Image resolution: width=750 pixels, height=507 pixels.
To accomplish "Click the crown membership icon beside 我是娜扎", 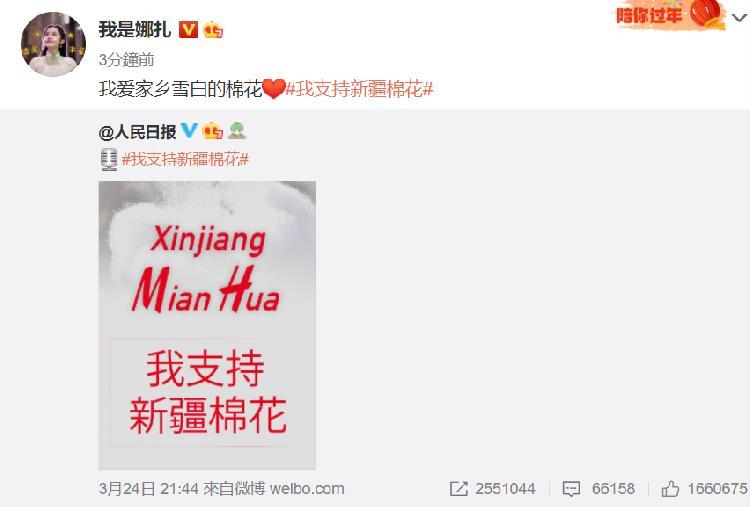I will tap(213, 30).
